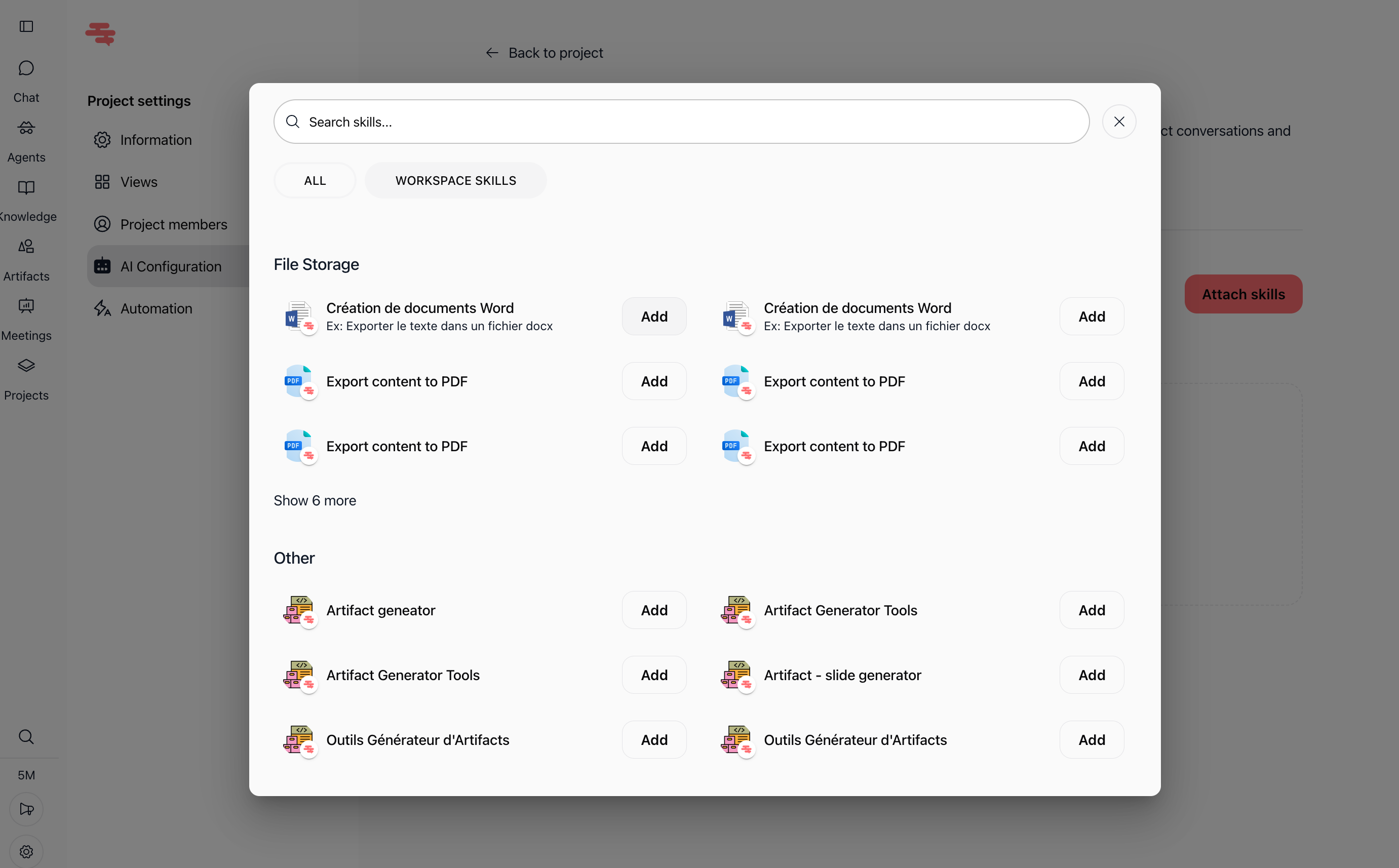
Task: Open settings gear at sidebar bottom
Action: tap(26, 851)
